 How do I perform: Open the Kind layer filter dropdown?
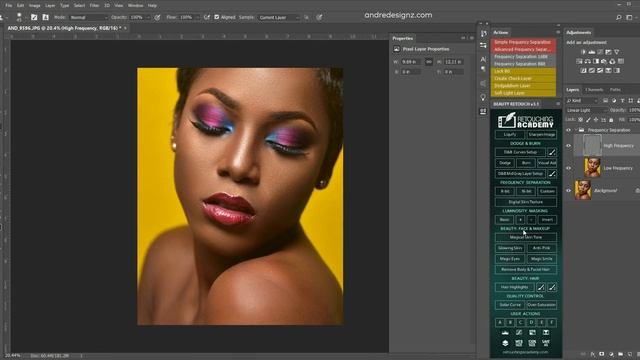[582, 100]
